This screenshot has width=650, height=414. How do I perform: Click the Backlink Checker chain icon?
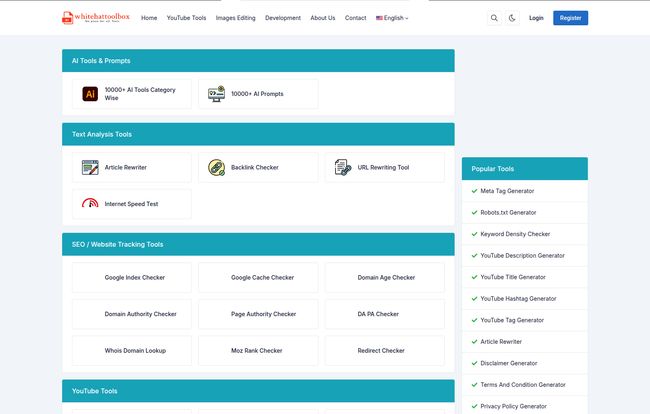[216, 167]
